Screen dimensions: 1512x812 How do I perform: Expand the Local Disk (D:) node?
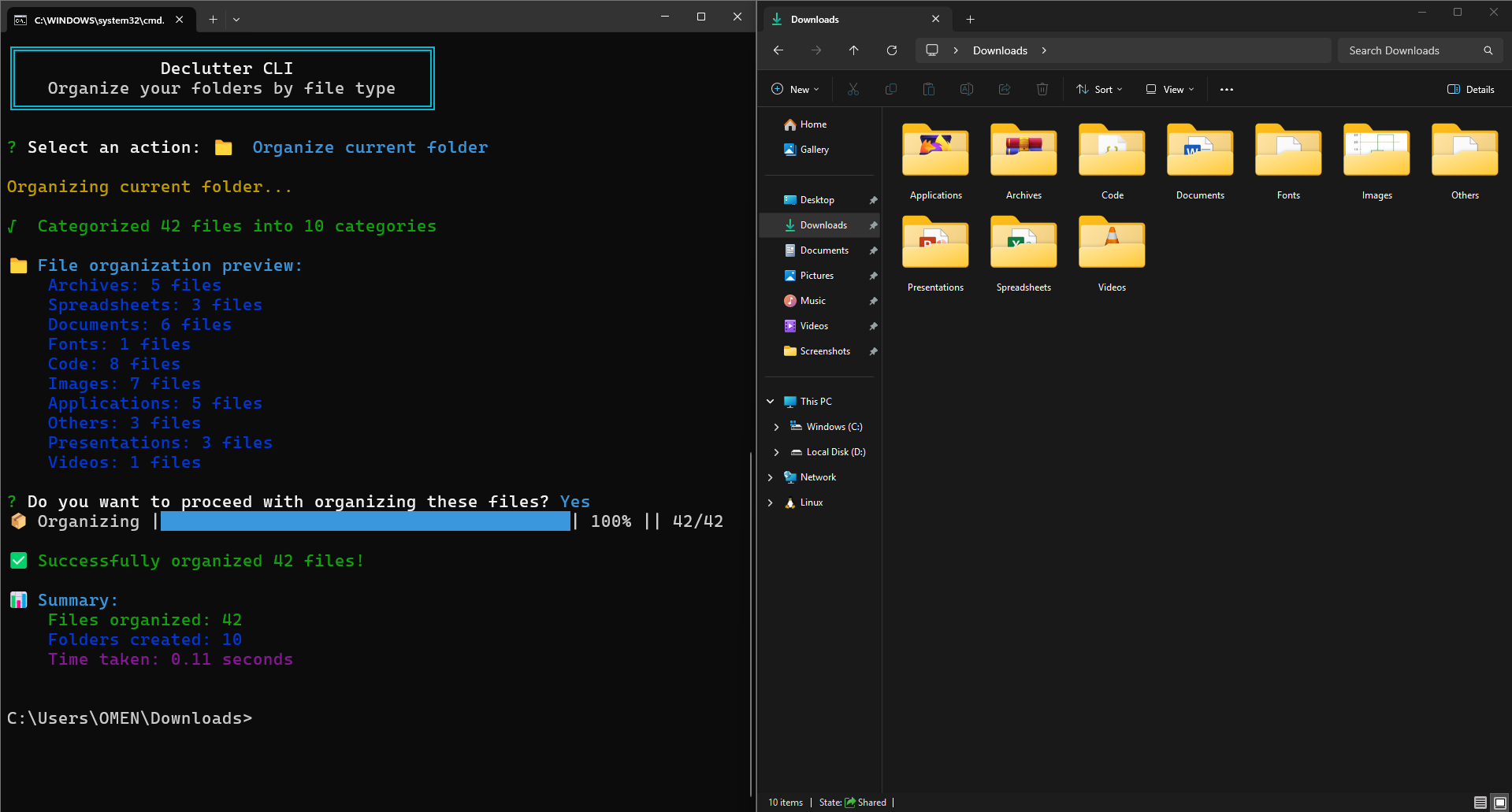[776, 452]
